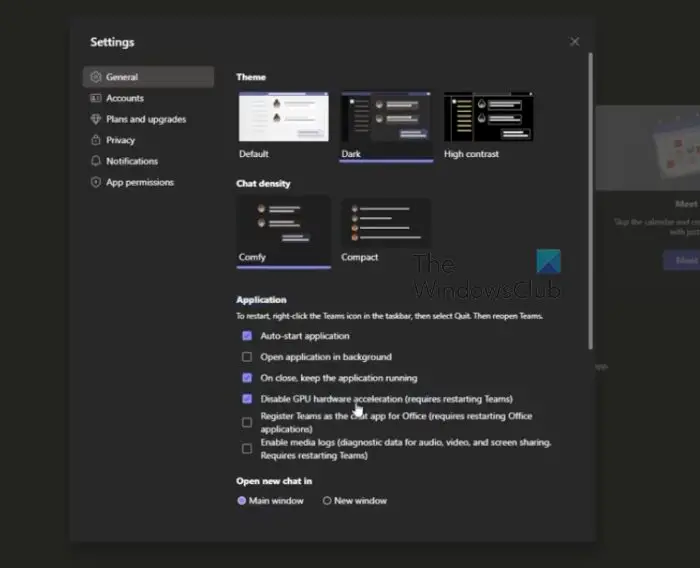Click the Meet button in background window
The width and height of the screenshot is (700, 568).
pos(683,260)
